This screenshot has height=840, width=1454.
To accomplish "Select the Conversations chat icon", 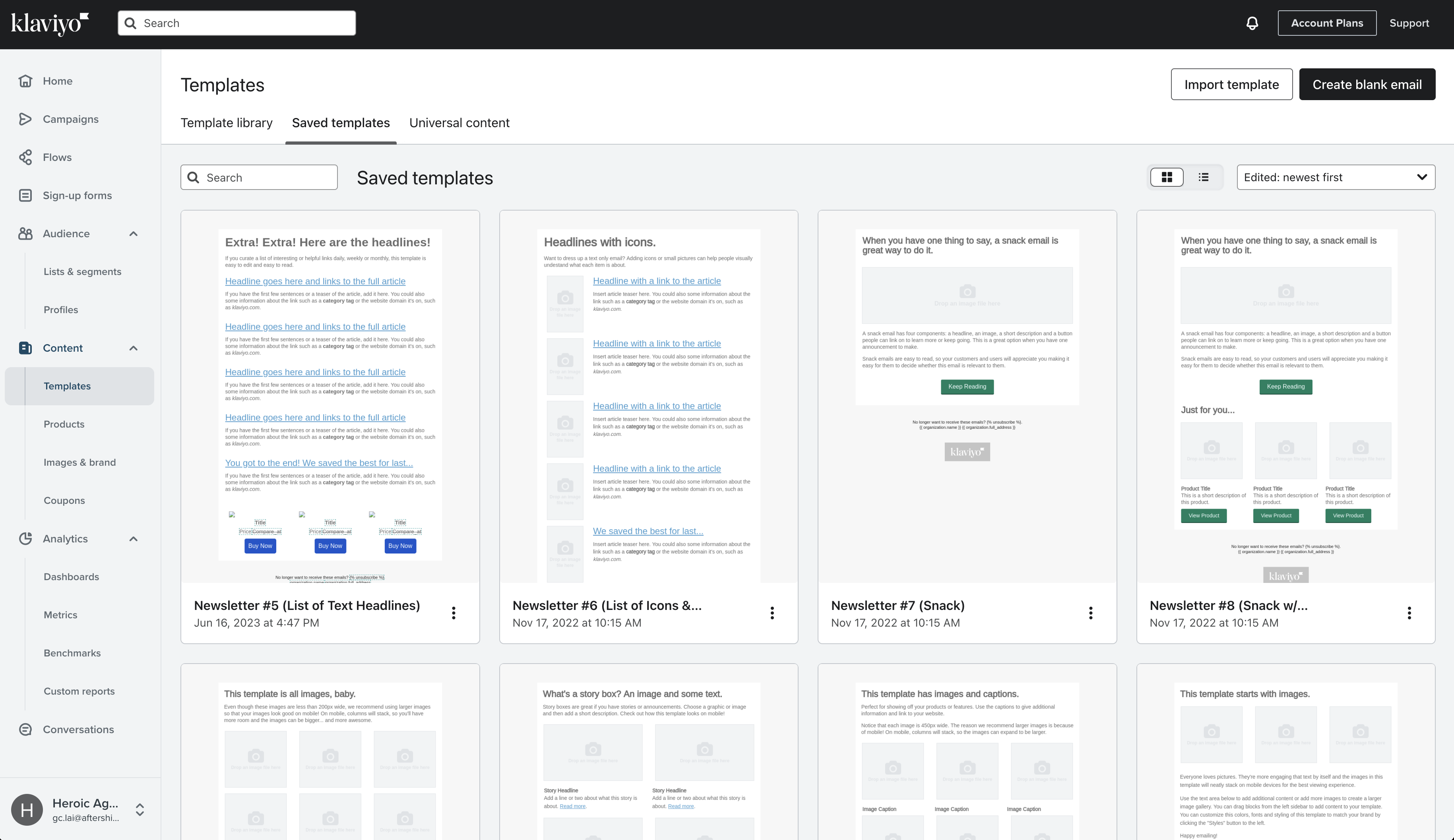I will pyautogui.click(x=25, y=729).
